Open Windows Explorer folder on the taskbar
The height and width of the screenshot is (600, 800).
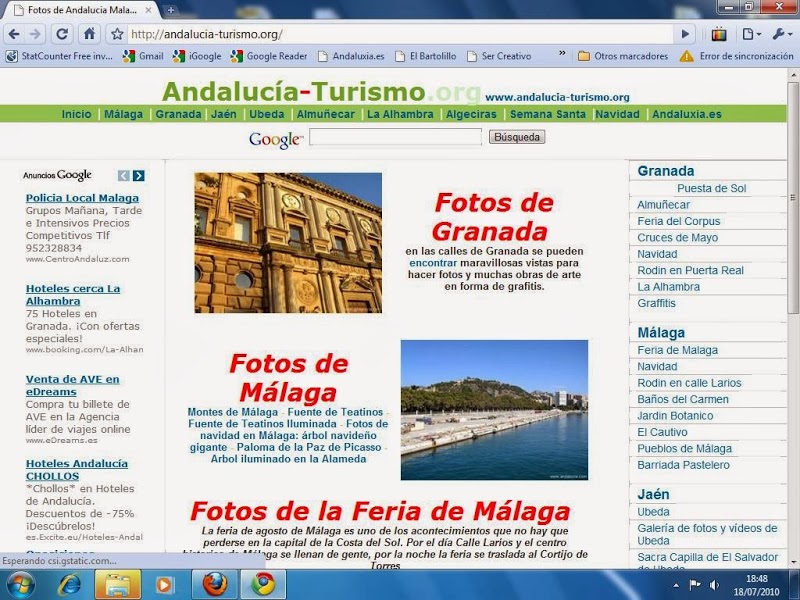click(117, 585)
